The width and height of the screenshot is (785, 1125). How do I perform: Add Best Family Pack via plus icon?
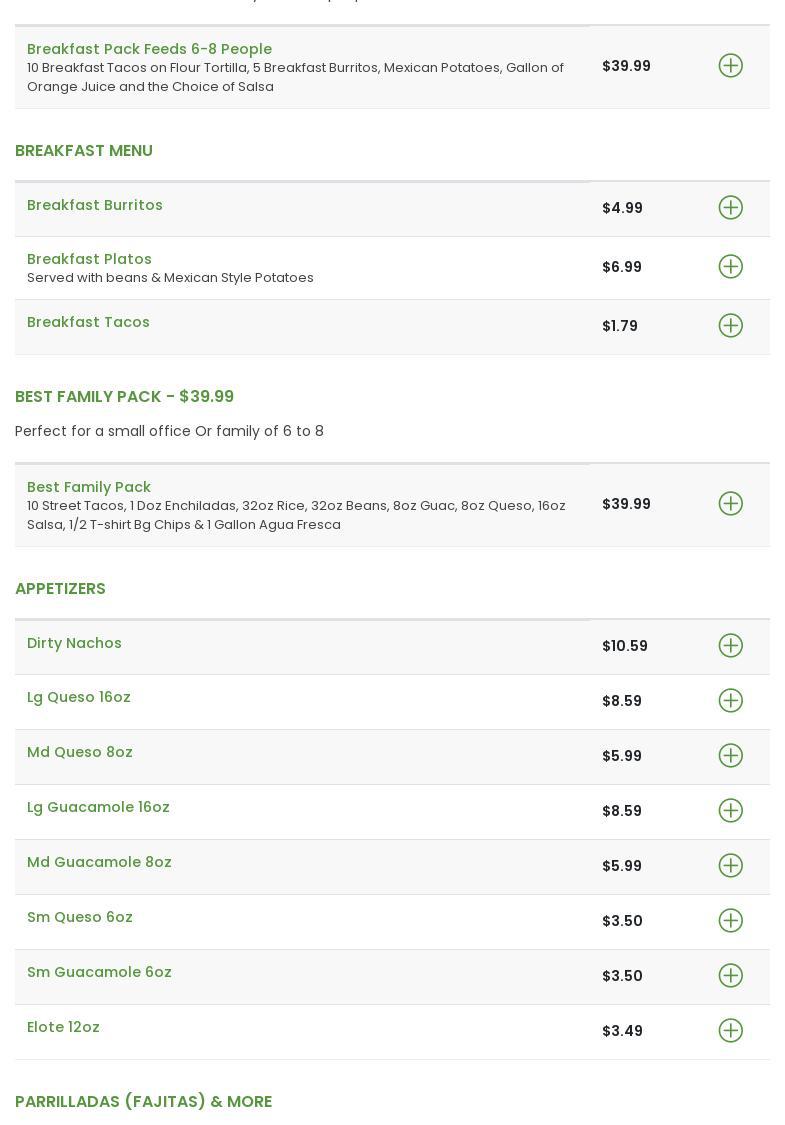[731, 504]
